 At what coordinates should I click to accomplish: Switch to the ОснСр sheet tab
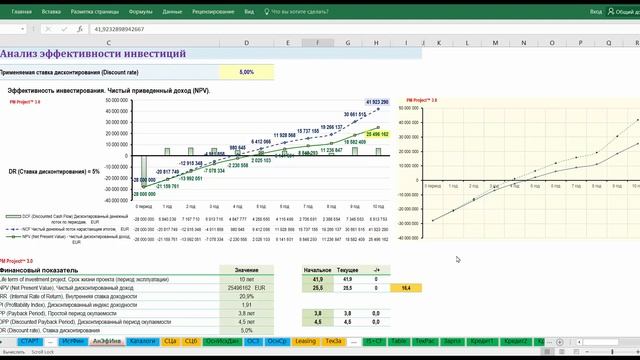click(x=277, y=341)
